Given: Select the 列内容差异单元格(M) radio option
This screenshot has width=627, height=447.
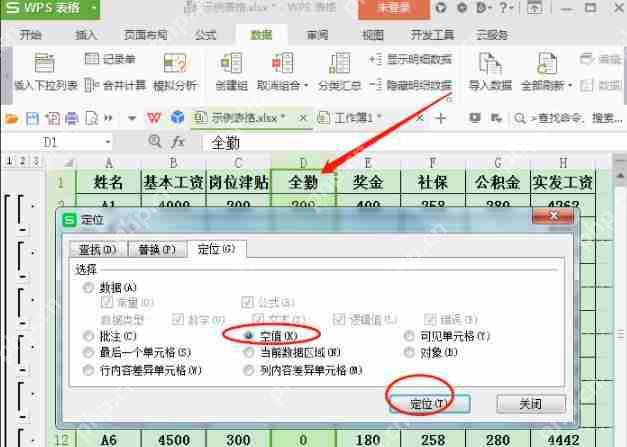Looking at the screenshot, I should point(249,370).
